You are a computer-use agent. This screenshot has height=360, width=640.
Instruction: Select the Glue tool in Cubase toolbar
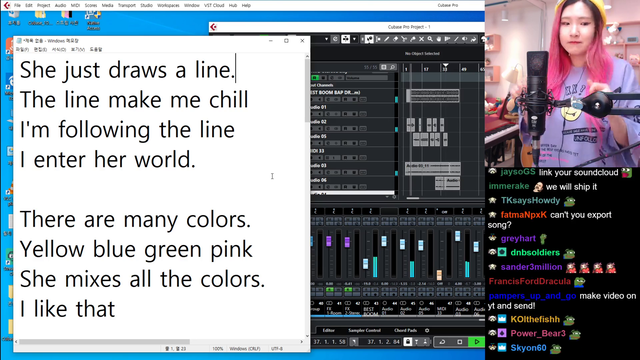(x=413, y=39)
